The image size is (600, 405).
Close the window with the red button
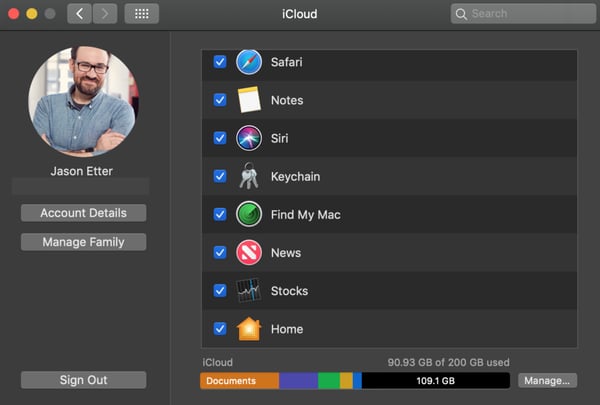(x=14, y=14)
